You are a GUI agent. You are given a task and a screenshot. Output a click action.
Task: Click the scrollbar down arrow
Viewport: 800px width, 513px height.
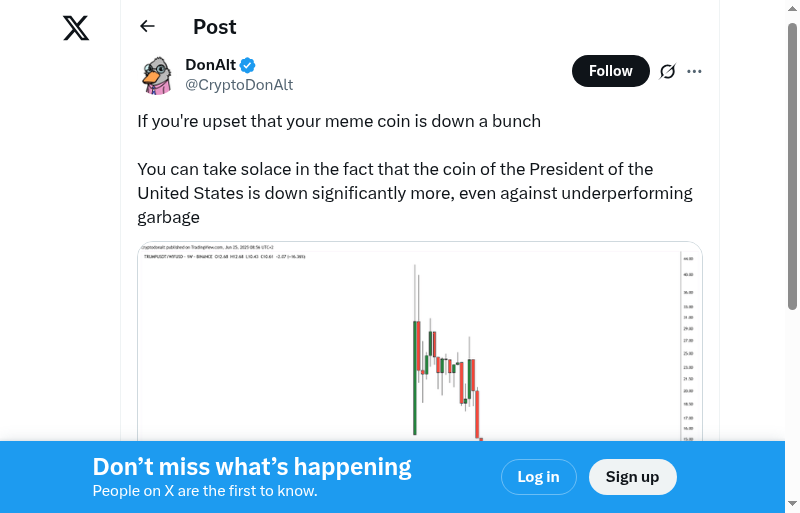[792, 504]
